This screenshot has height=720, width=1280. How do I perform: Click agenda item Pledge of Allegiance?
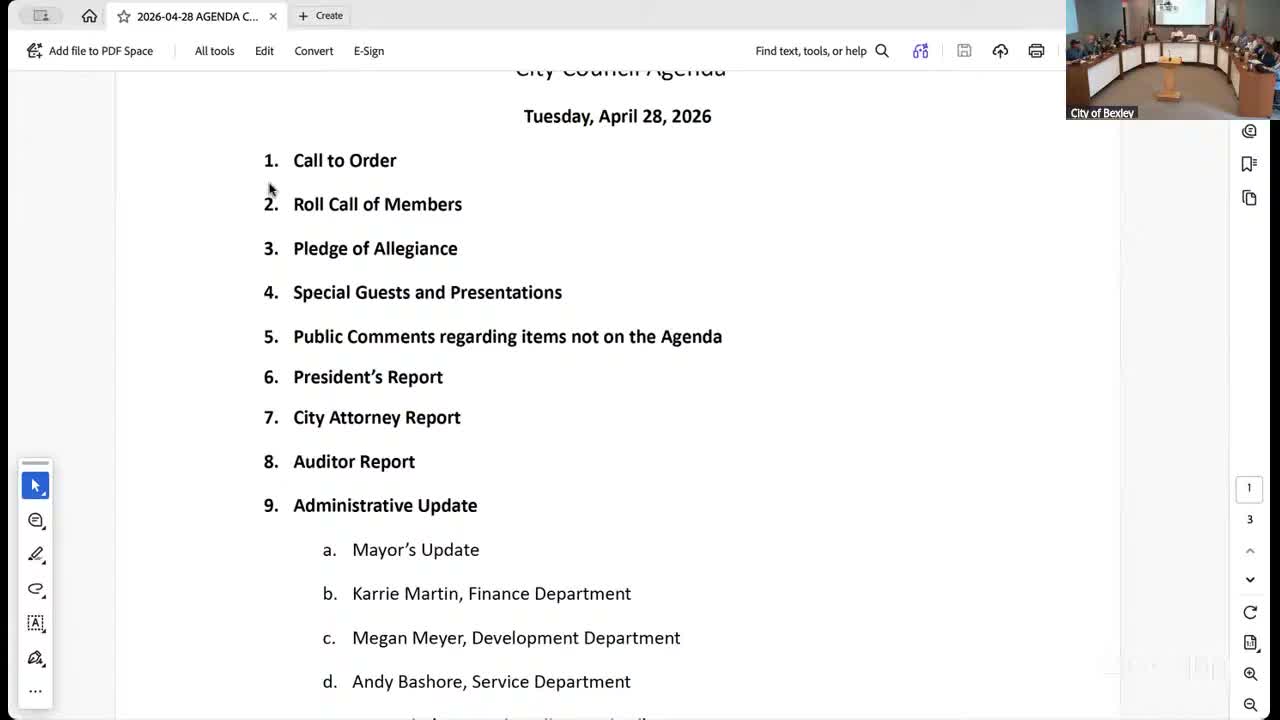375,248
